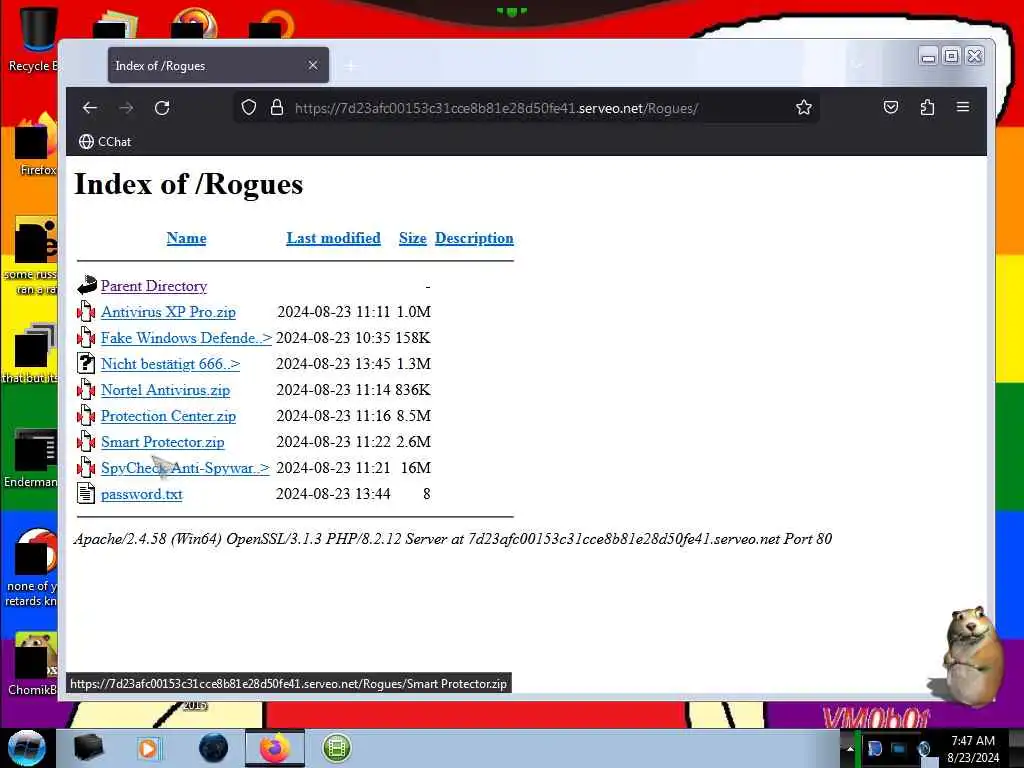Click the text file icon beside password.txt
Screen dimensions: 1024x768
[x=86, y=493]
